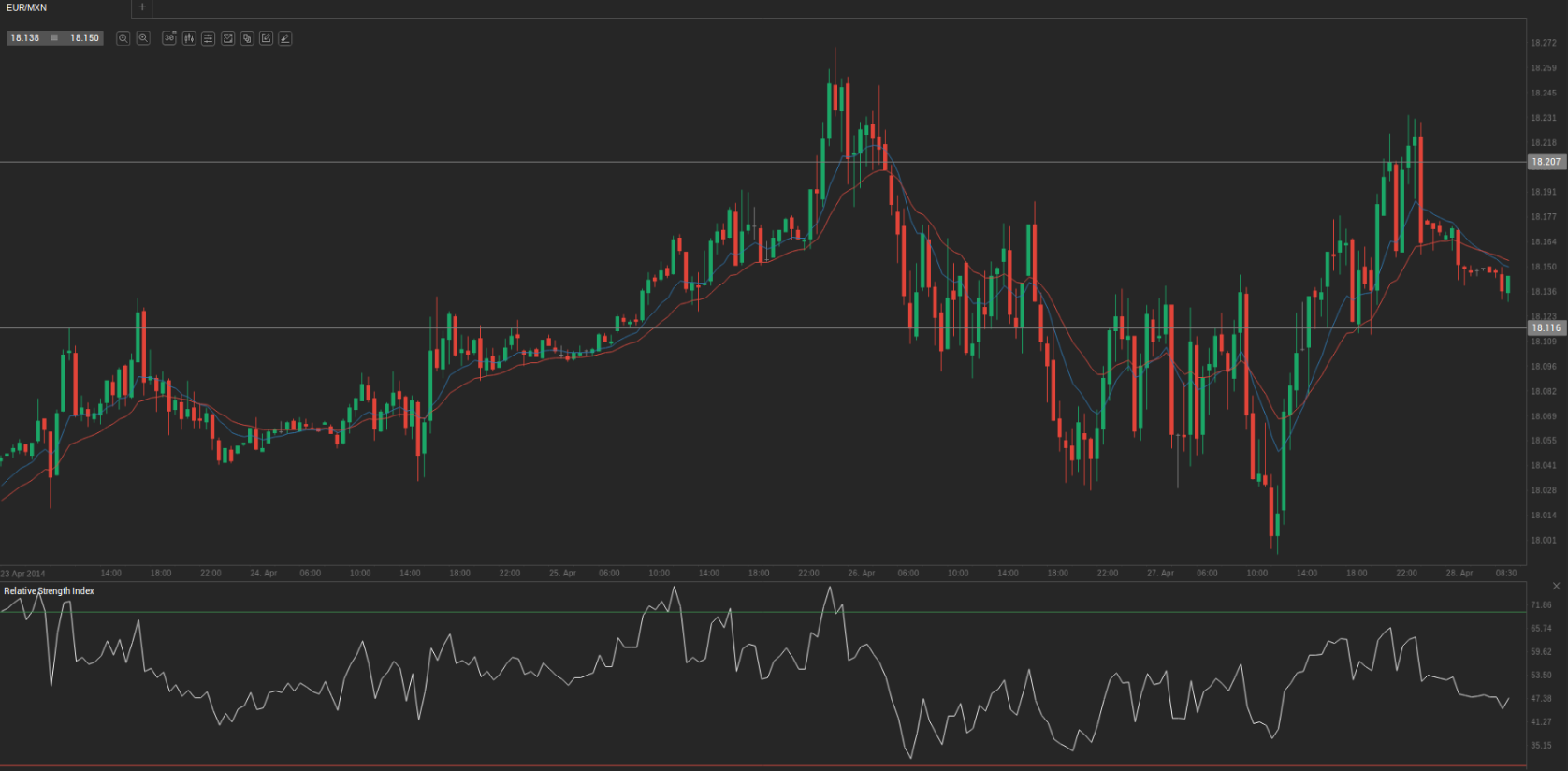
Task: Click the 18.138 bid price
Action: [25, 38]
